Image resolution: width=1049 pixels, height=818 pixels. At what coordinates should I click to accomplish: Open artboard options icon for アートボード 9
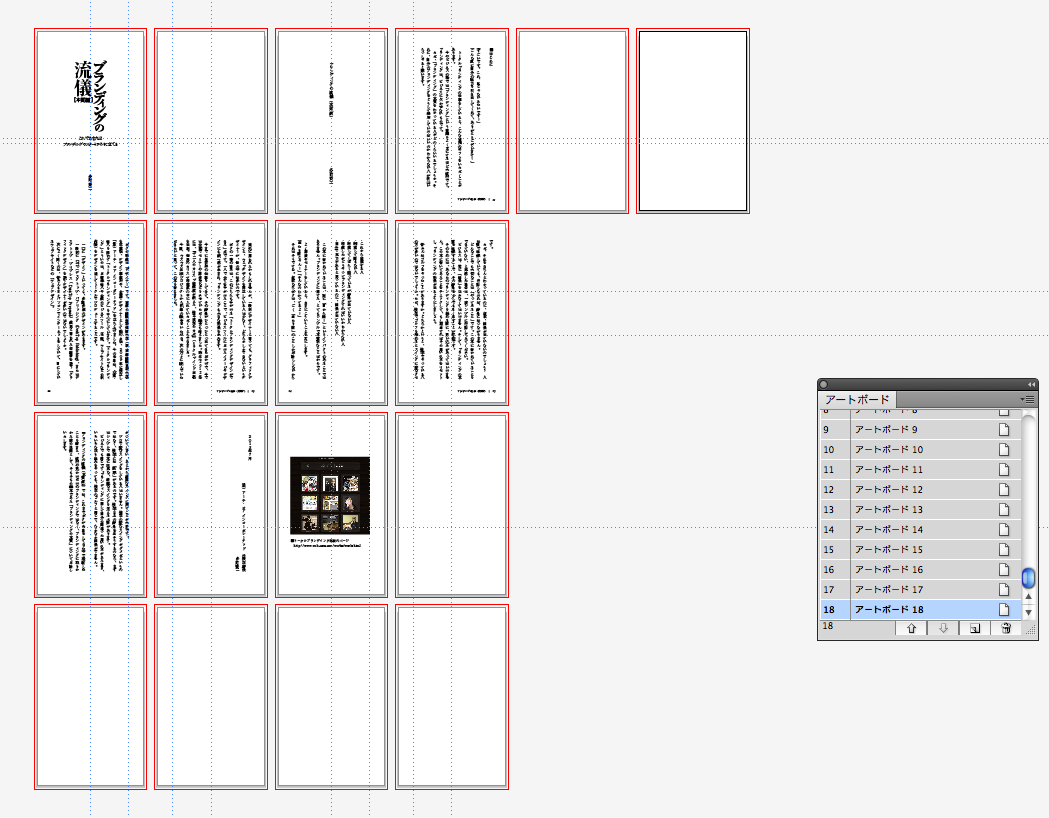(1004, 429)
